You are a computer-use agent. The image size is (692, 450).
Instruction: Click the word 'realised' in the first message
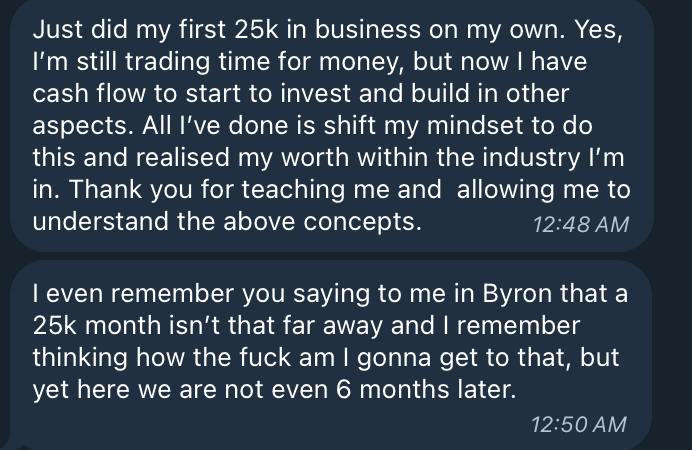tap(182, 158)
